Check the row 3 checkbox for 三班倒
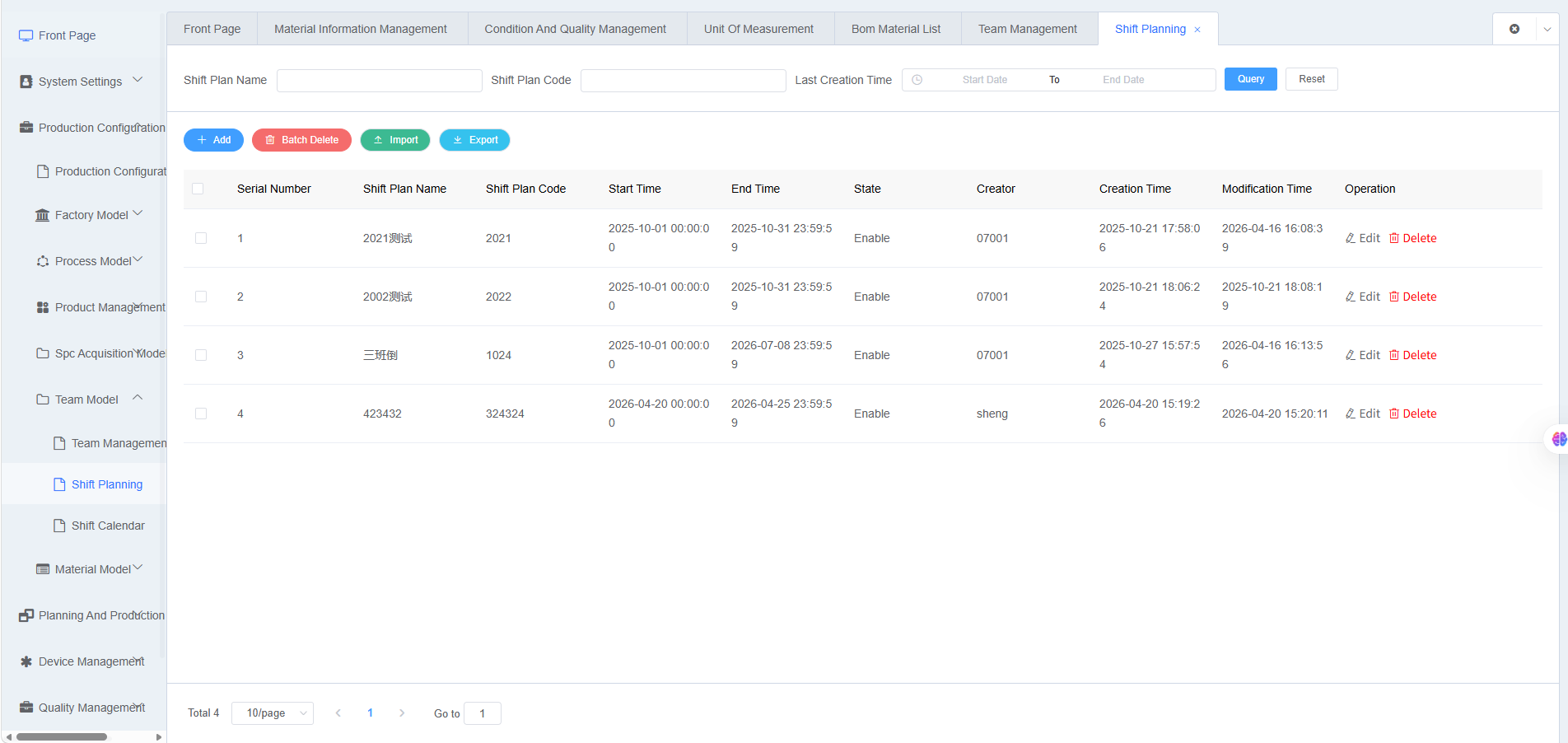The image size is (1568, 743). (x=201, y=355)
